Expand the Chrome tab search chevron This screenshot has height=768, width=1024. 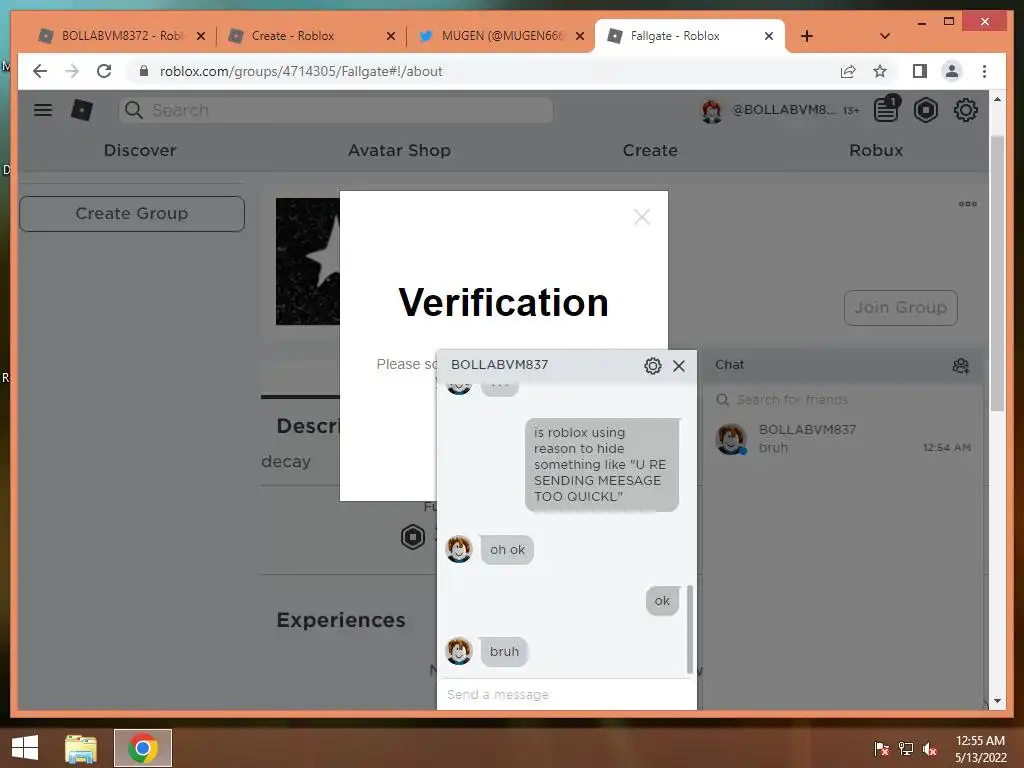pos(885,36)
